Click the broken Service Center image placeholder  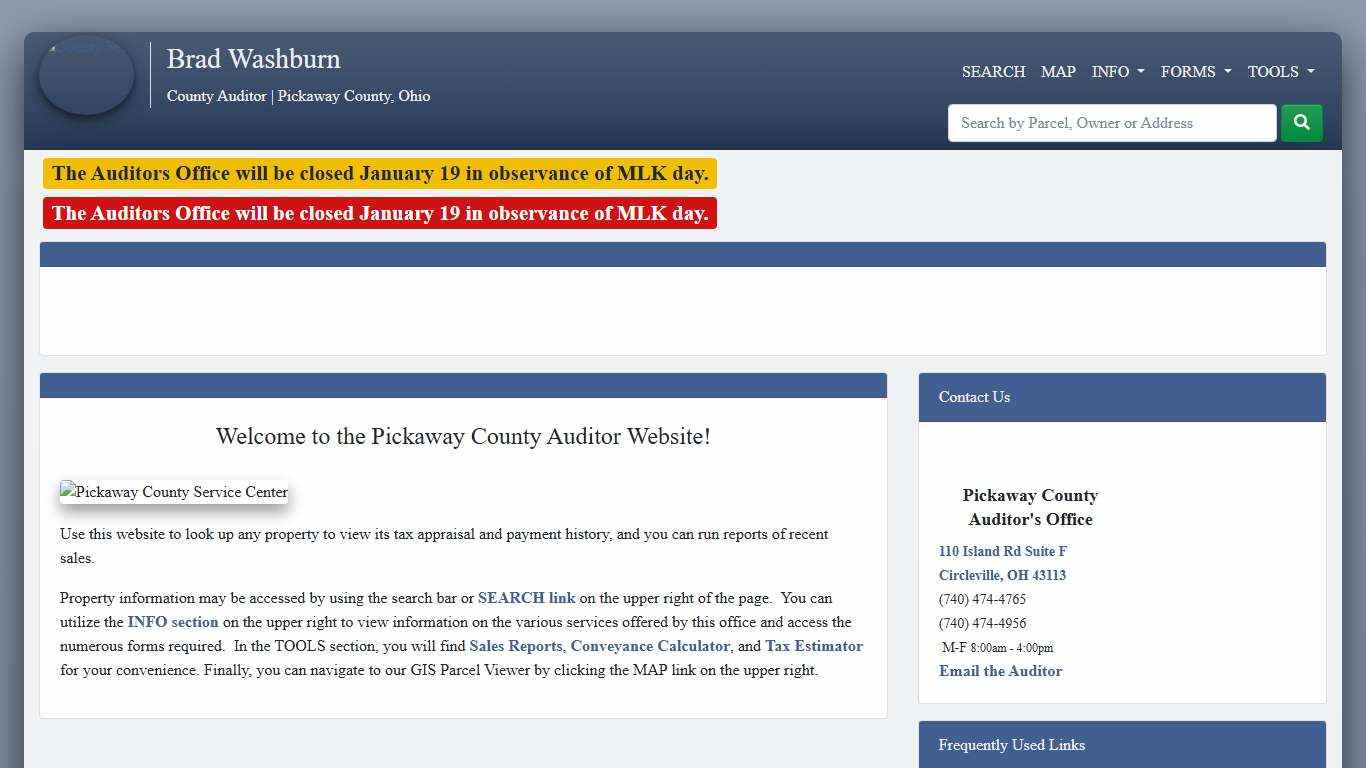(x=173, y=491)
